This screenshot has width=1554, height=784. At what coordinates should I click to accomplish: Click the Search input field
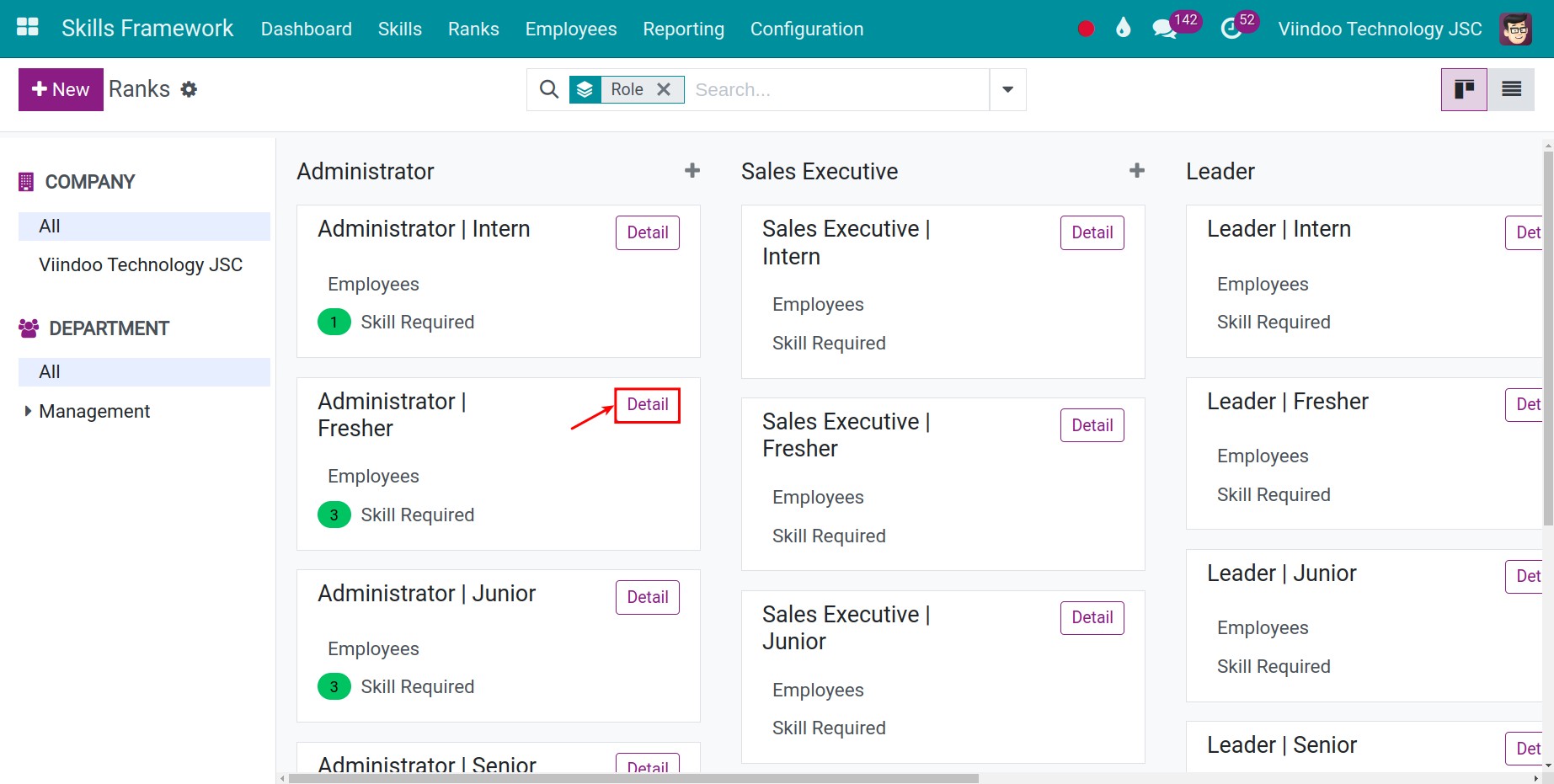click(838, 89)
